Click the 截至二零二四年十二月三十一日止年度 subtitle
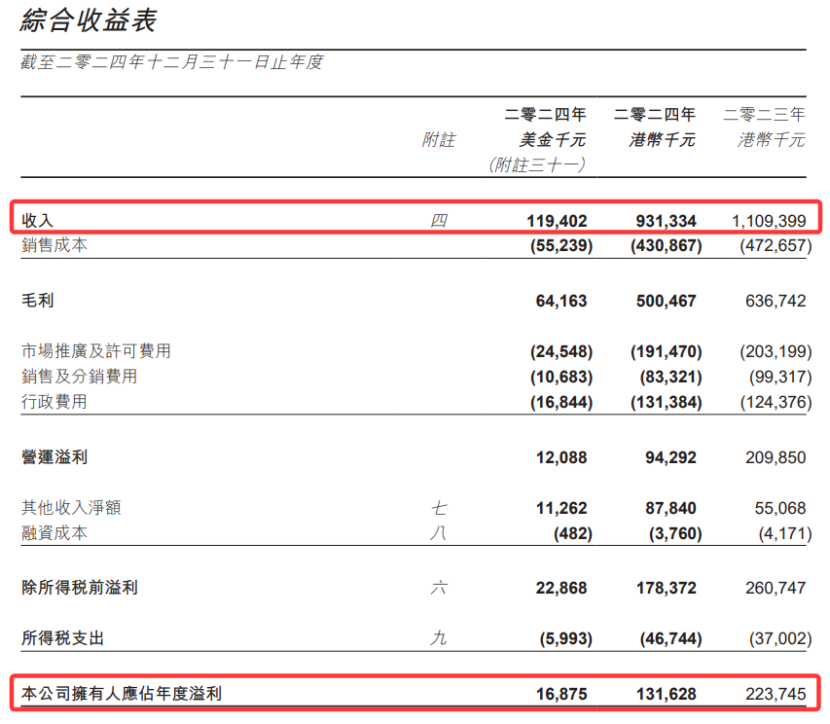Image resolution: width=830 pixels, height=724 pixels. coord(172,62)
